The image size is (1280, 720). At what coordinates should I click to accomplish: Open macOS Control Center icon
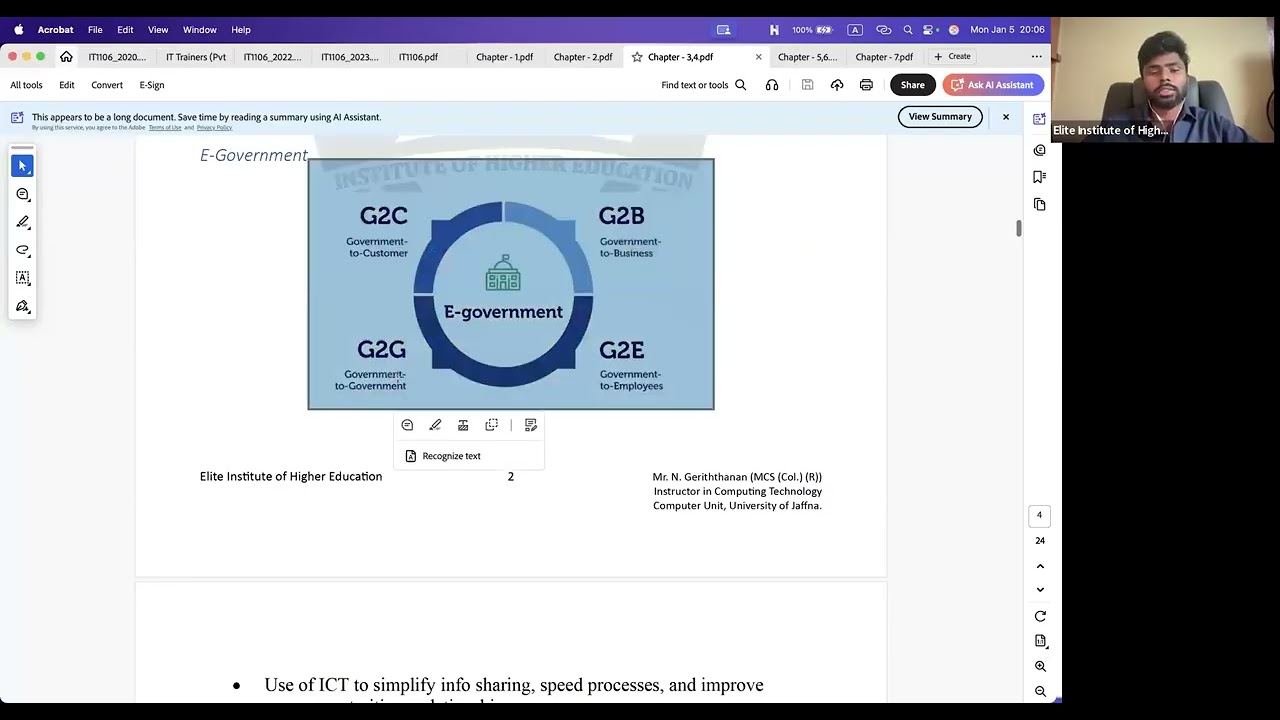[930, 30]
